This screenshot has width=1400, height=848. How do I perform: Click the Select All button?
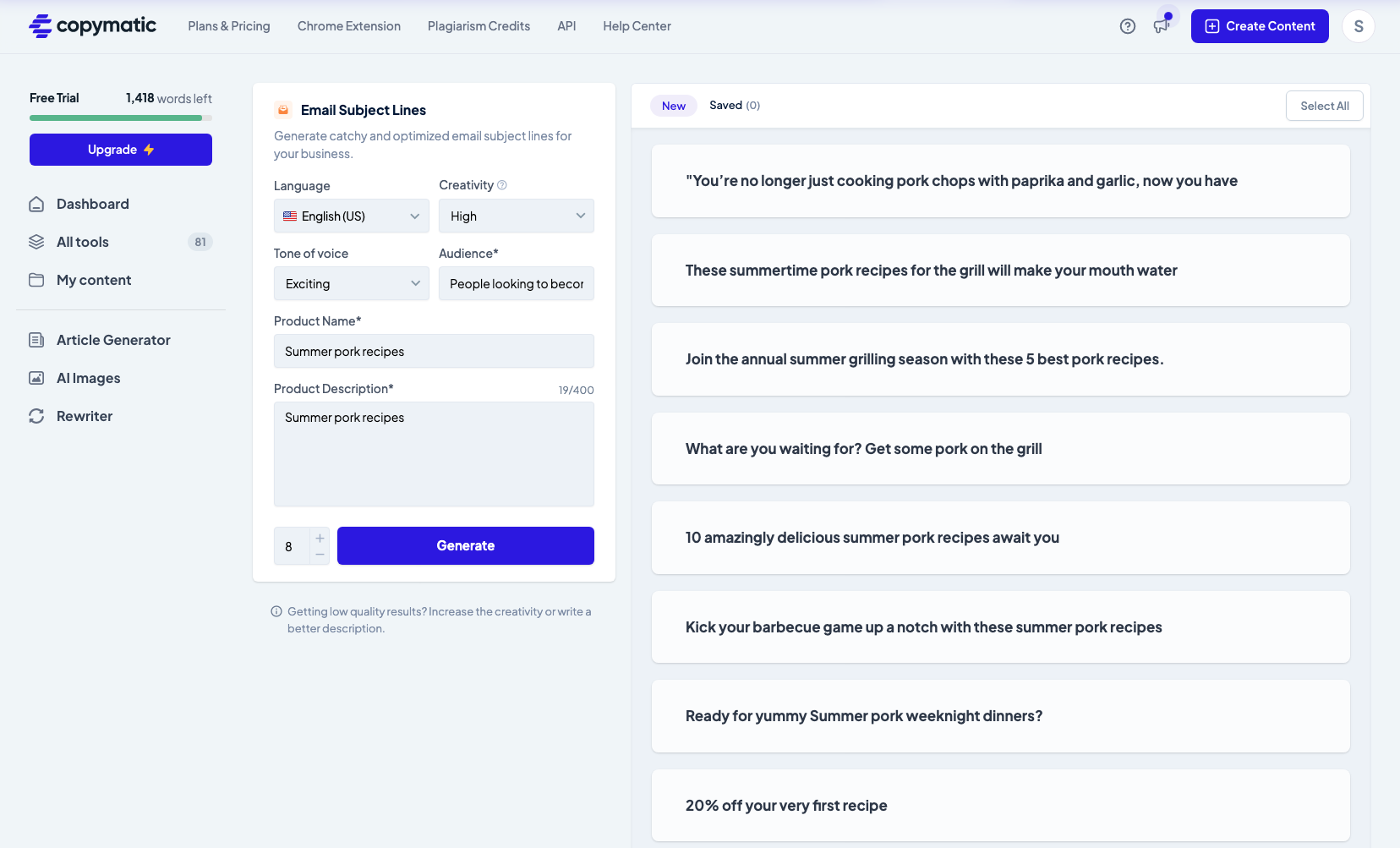click(x=1325, y=106)
